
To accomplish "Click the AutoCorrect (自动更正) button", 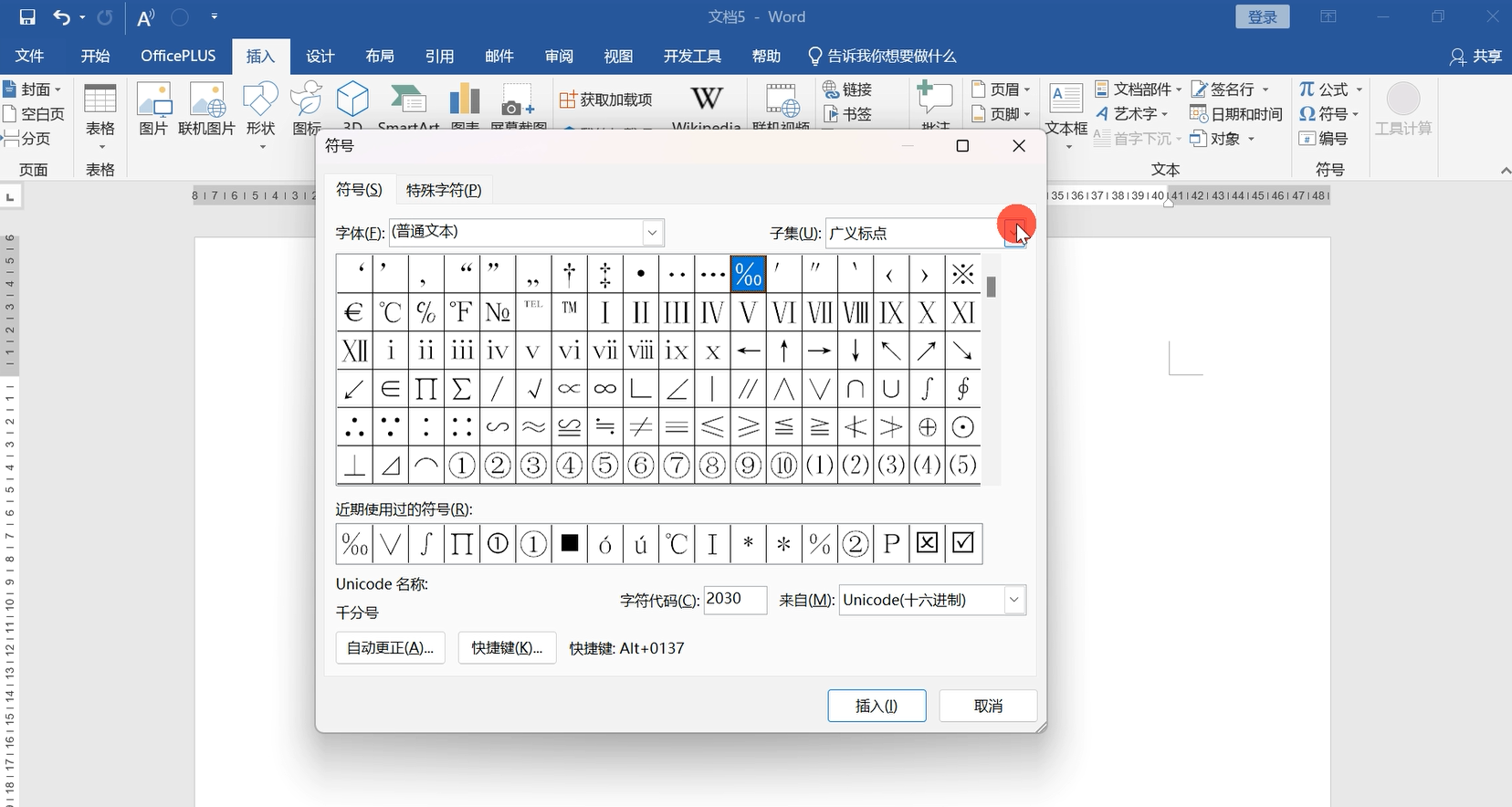I will point(391,647).
